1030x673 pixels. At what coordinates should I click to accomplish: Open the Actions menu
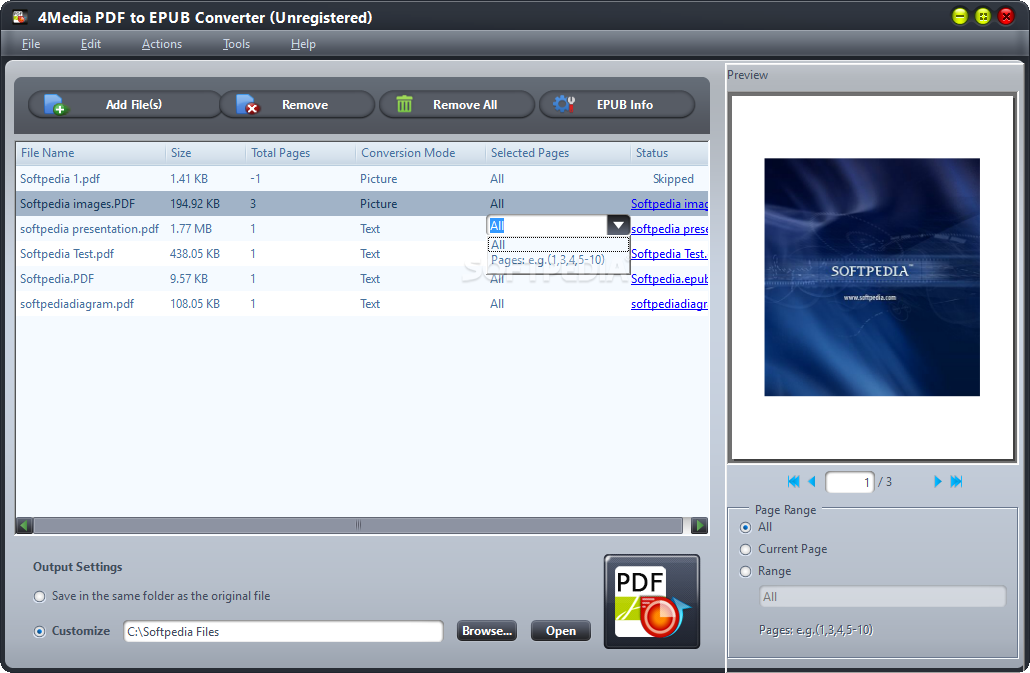coord(162,44)
